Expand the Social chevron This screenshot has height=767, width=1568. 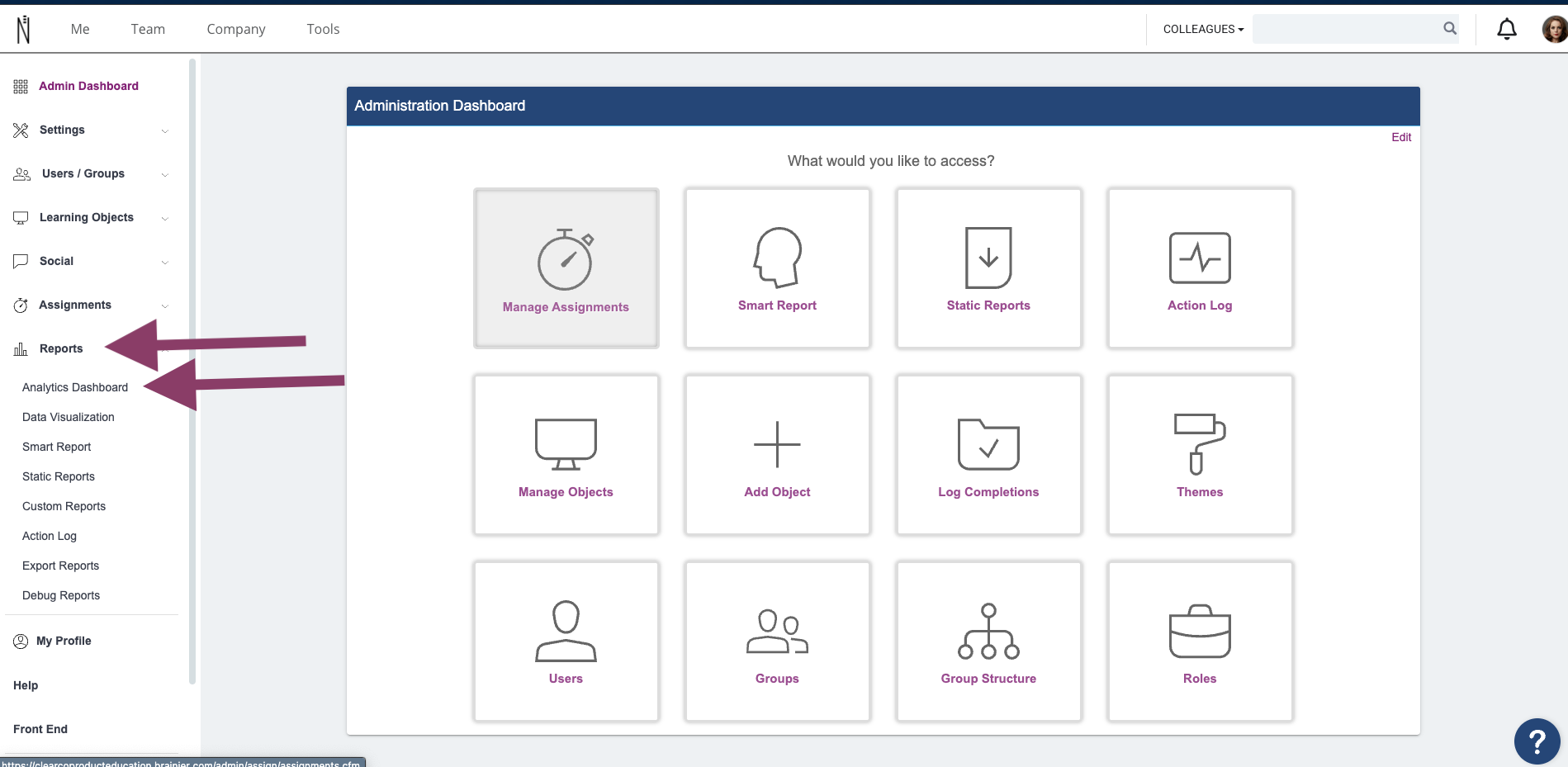pyautogui.click(x=165, y=263)
